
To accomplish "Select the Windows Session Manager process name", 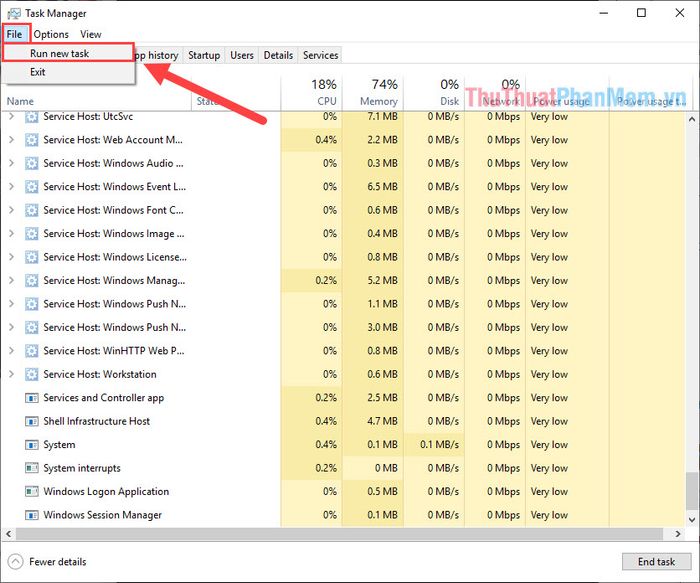I will pyautogui.click(x=102, y=515).
